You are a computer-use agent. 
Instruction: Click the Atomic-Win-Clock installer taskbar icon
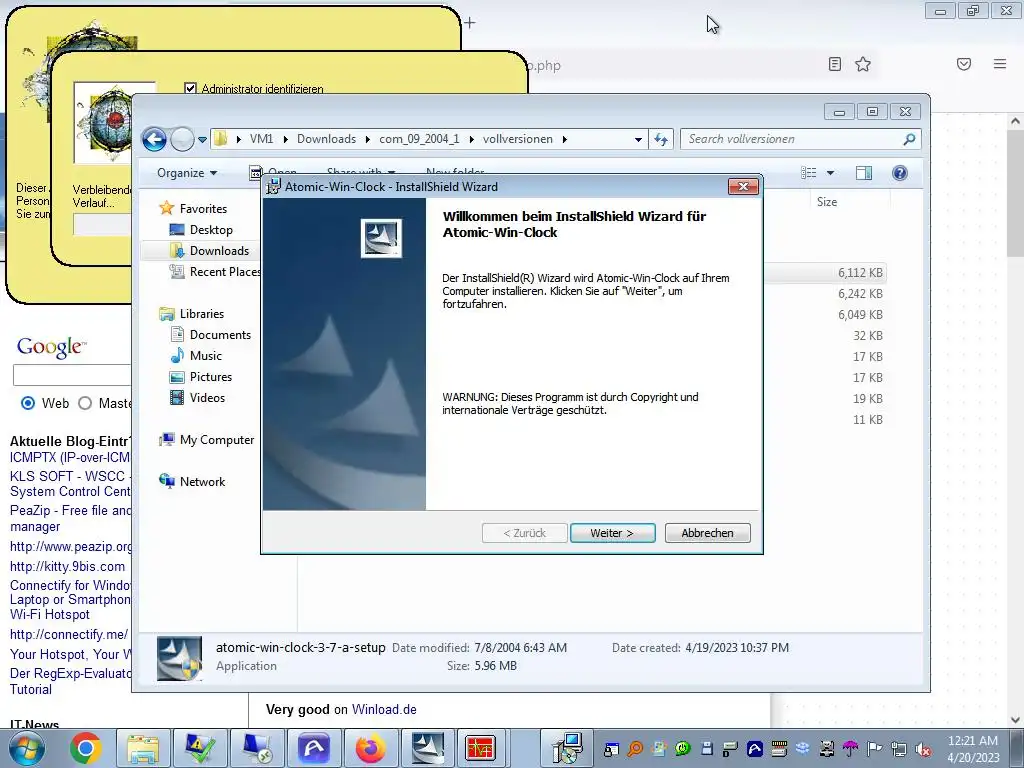coord(428,748)
